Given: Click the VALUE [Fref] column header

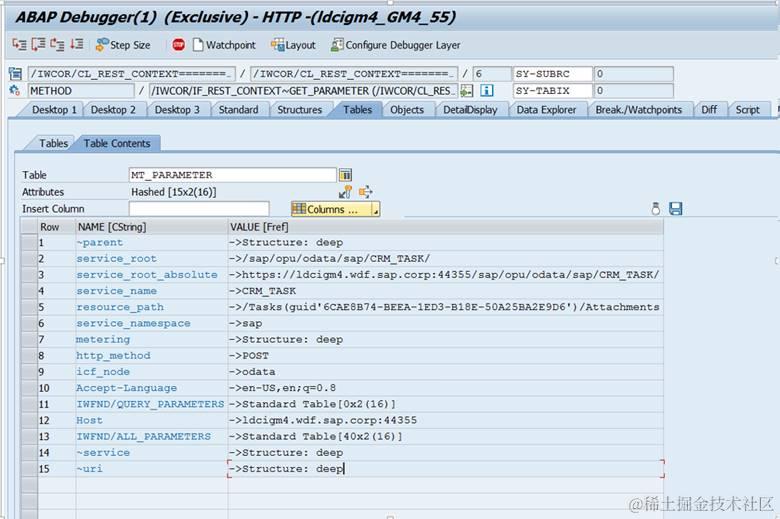Looking at the screenshot, I should (445, 227).
